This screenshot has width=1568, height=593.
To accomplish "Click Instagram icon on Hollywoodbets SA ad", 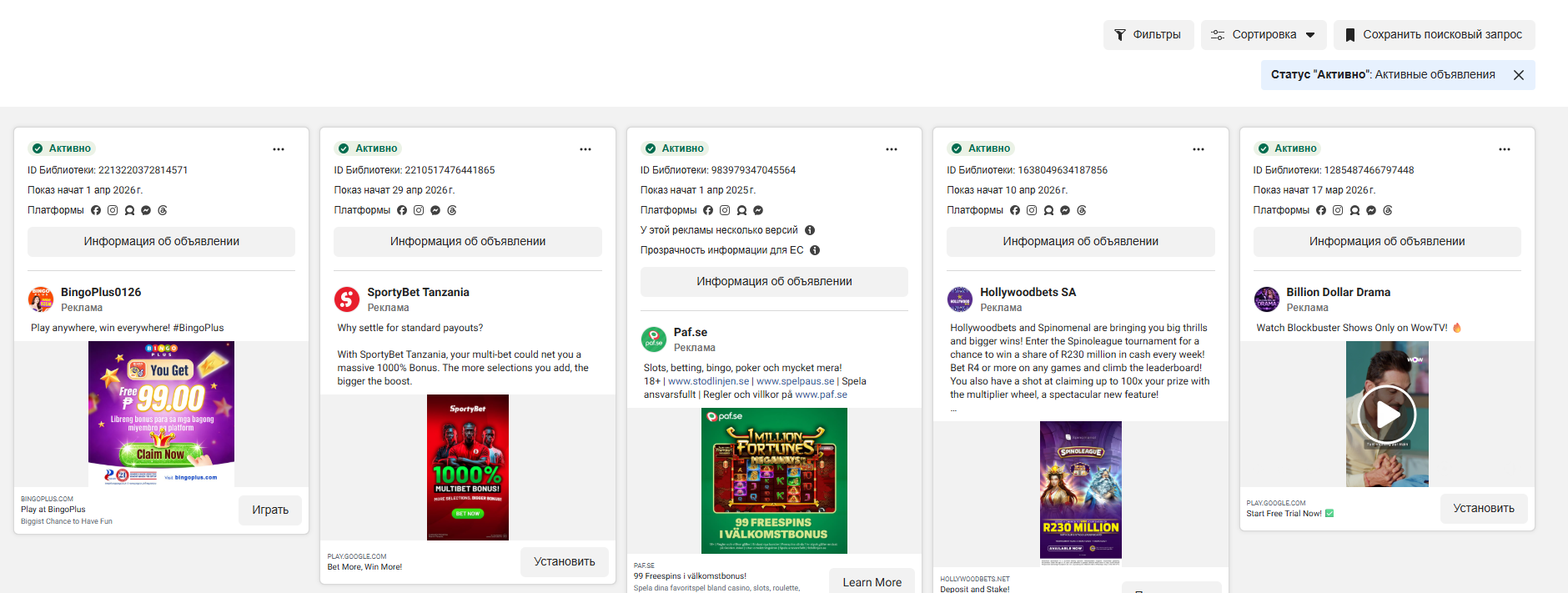I will click(x=1032, y=210).
